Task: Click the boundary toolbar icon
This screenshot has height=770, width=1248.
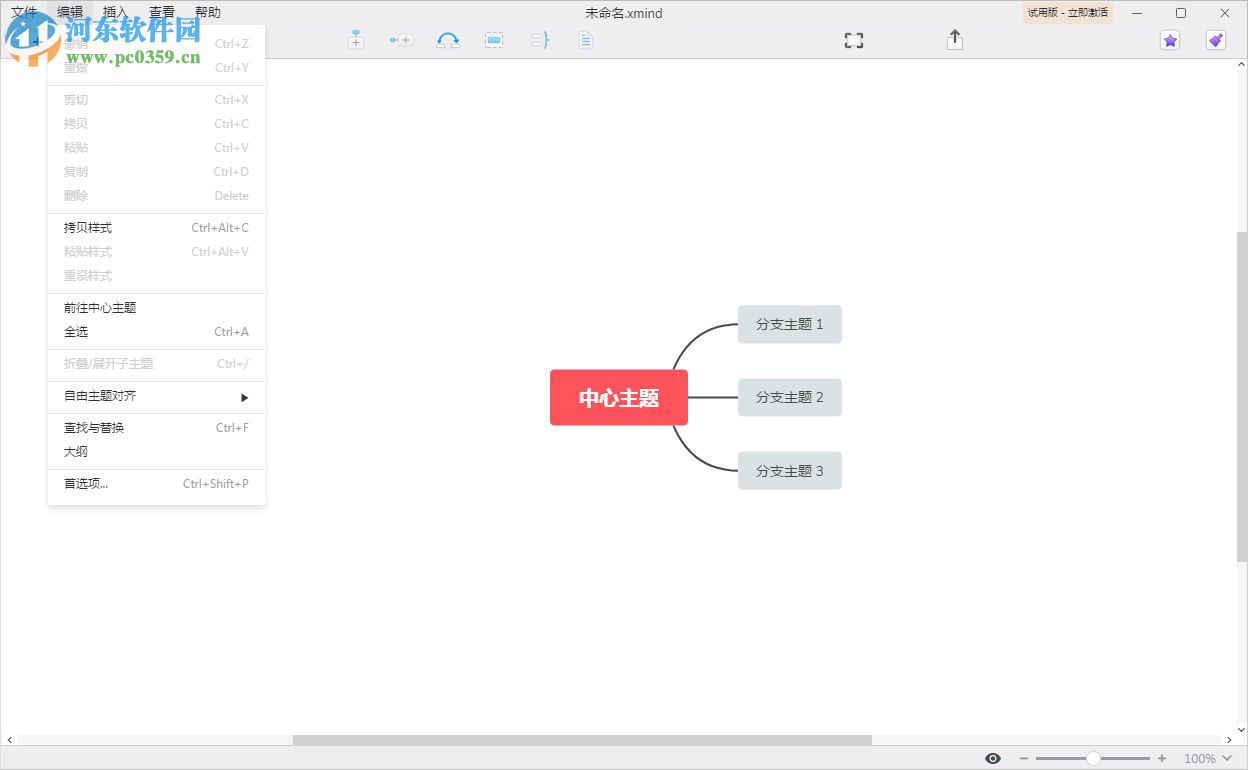Action: point(494,40)
